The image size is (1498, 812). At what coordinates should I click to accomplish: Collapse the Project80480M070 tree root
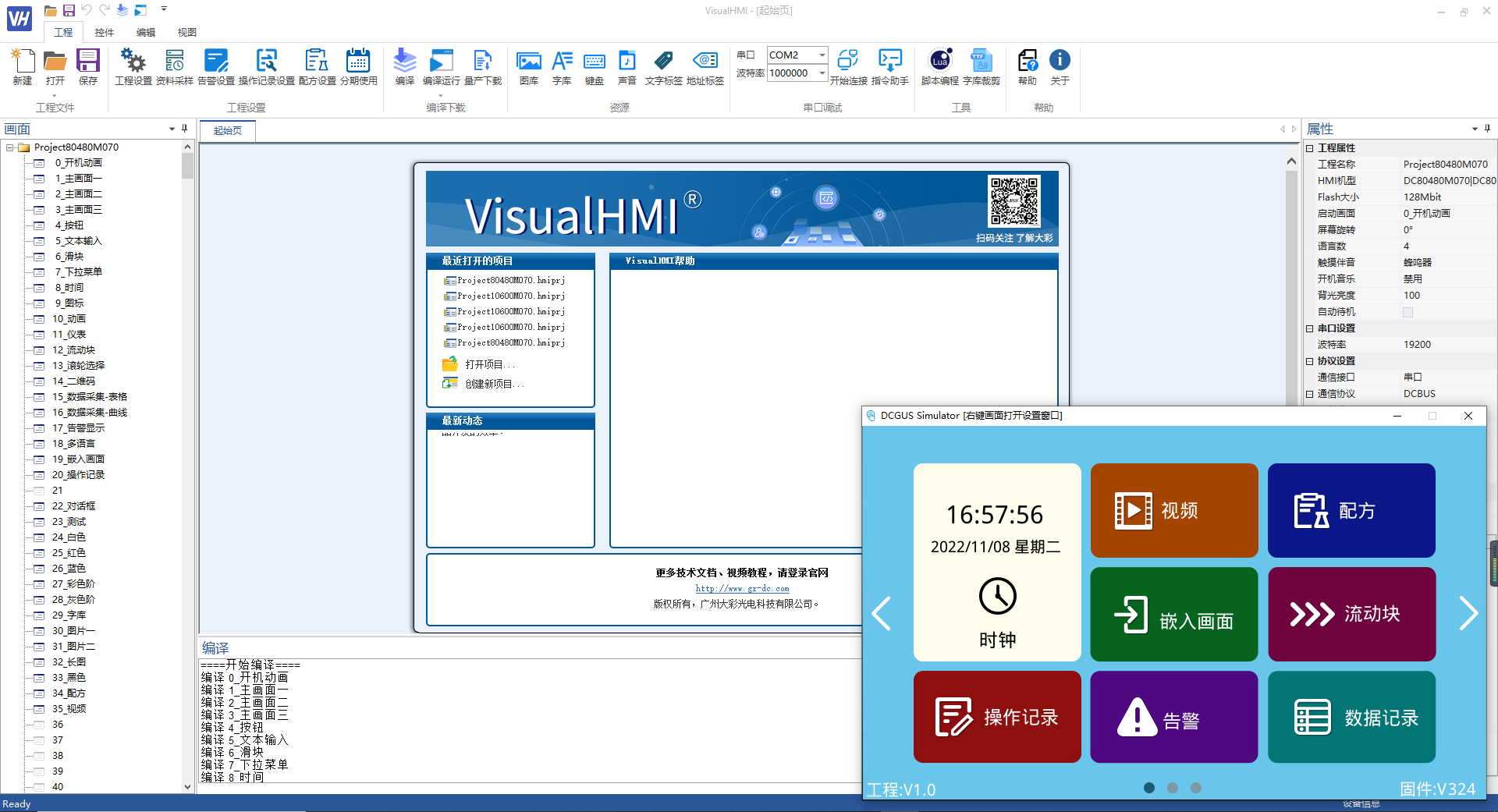[x=9, y=147]
